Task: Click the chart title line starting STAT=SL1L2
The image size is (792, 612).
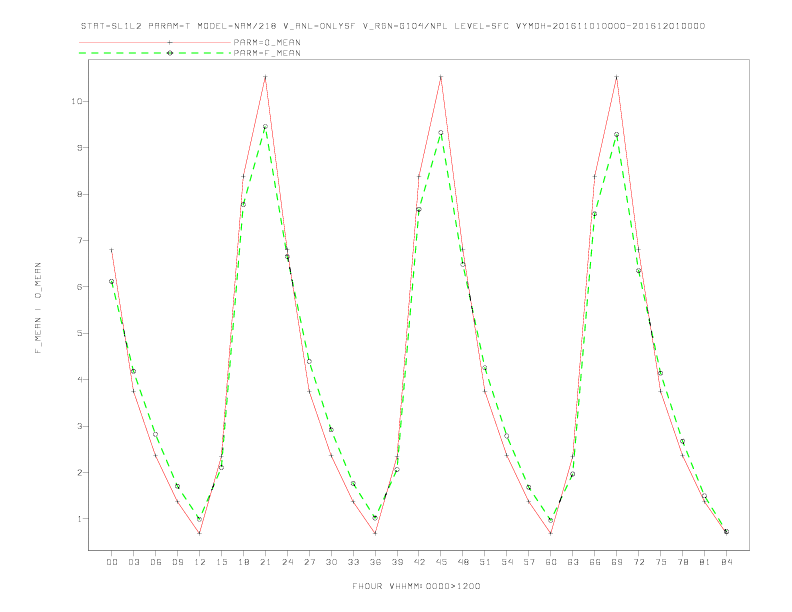Action: tap(393, 26)
